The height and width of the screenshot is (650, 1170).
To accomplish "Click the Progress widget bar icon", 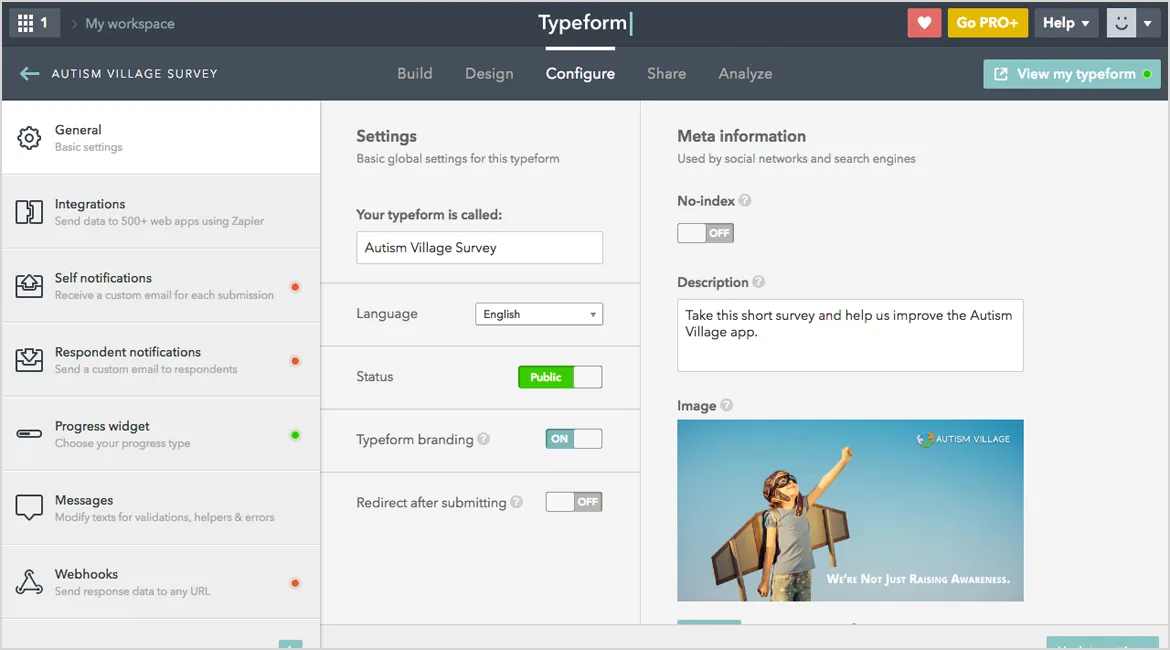I will pyautogui.click(x=29, y=434).
